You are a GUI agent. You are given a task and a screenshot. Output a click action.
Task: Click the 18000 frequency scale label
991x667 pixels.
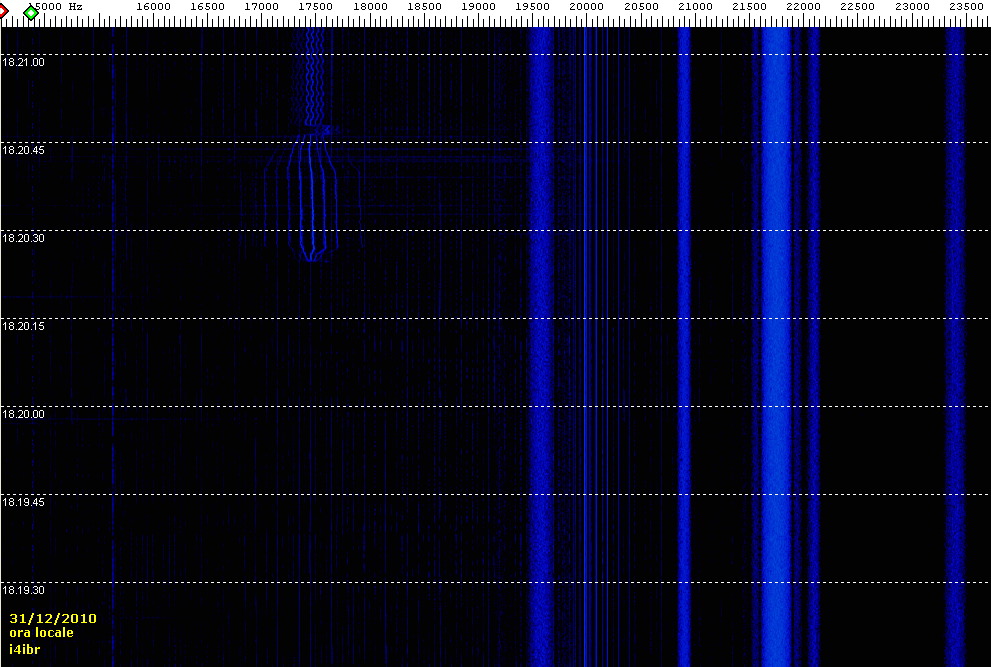click(370, 6)
